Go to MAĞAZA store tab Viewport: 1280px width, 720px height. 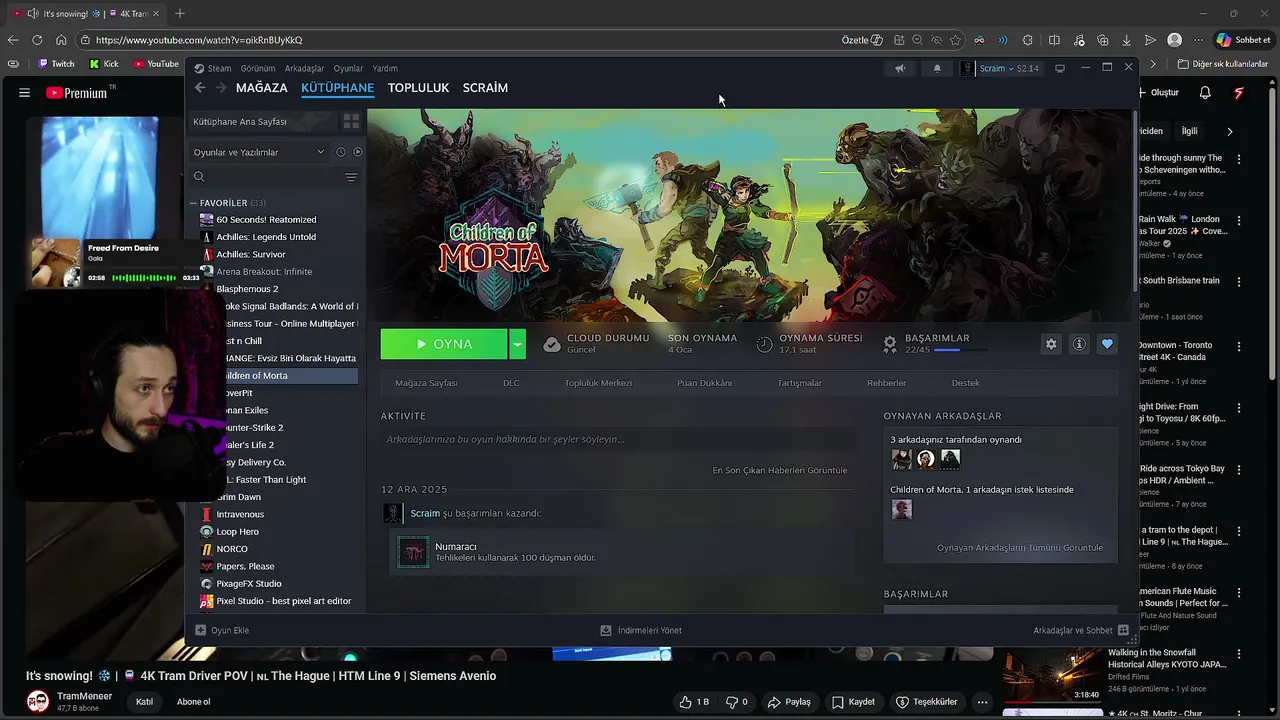tap(262, 88)
